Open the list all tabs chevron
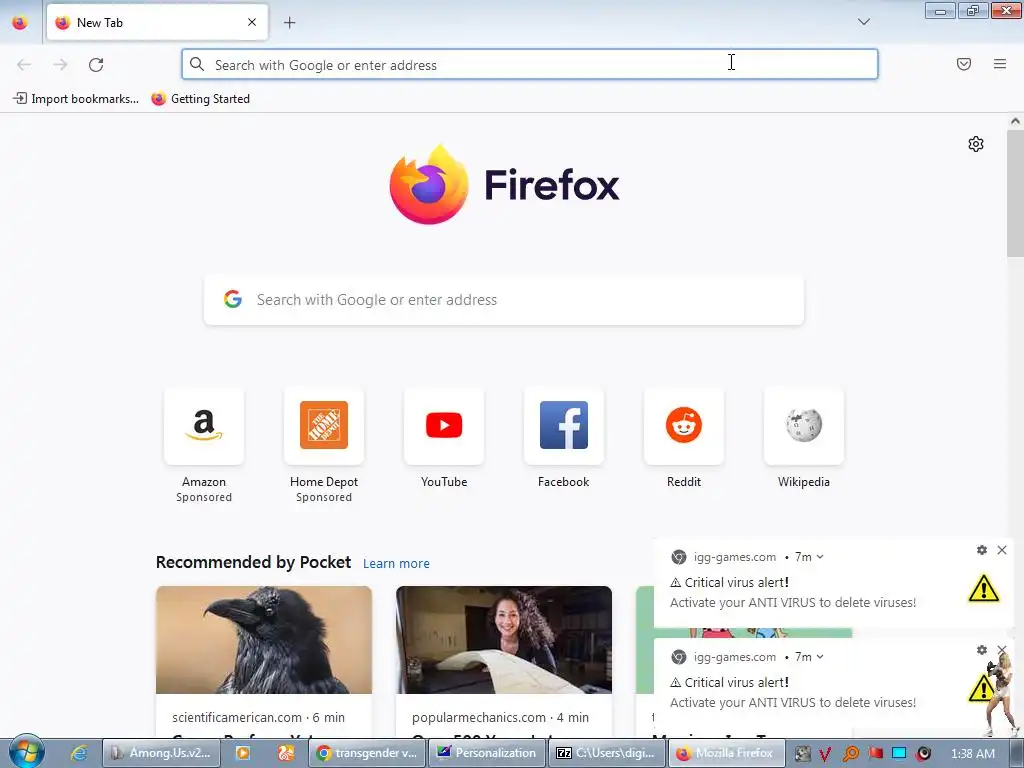Image resolution: width=1024 pixels, height=768 pixels. (863, 22)
